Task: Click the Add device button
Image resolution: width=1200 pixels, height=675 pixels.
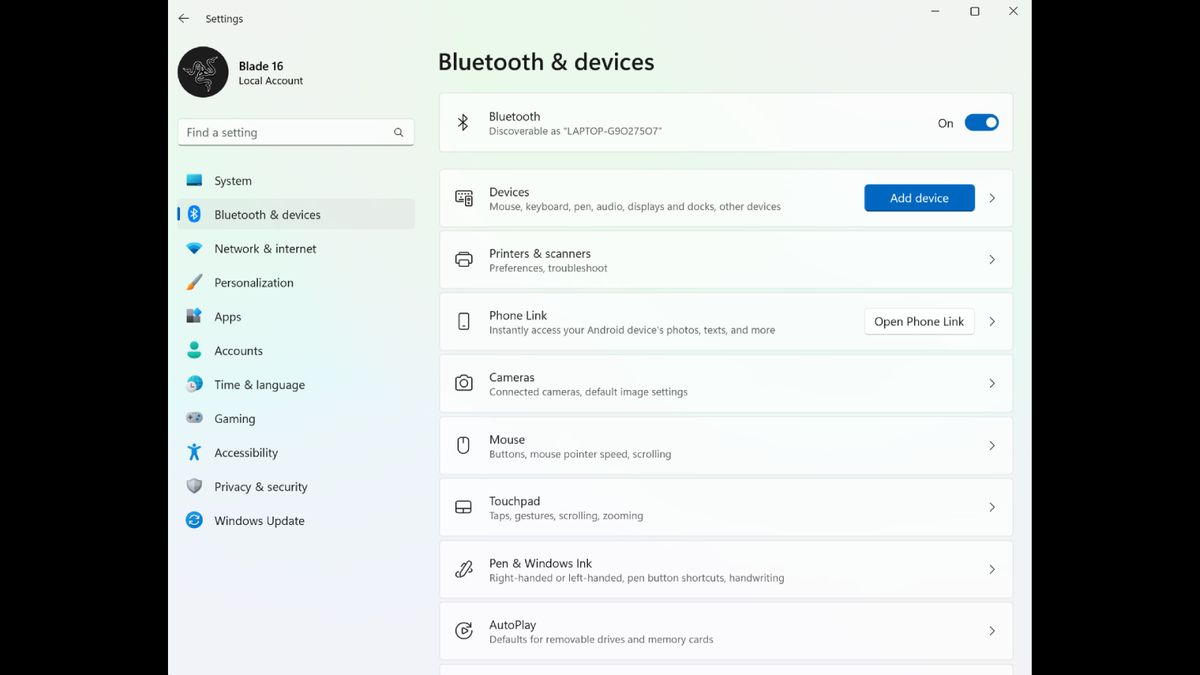Action: (x=918, y=197)
